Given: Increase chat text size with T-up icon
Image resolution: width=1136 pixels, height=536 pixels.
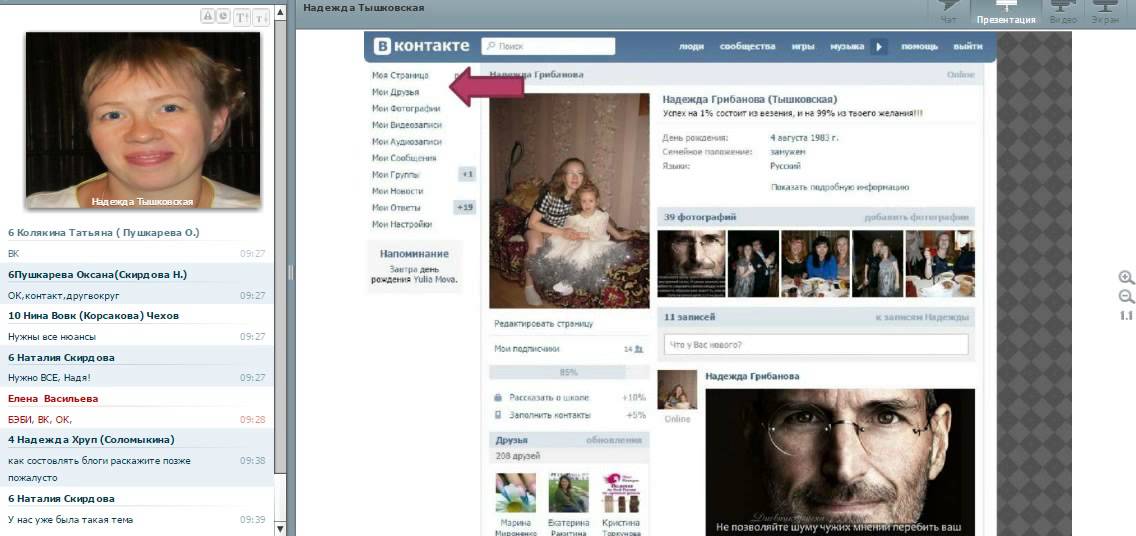Looking at the screenshot, I should [242, 16].
